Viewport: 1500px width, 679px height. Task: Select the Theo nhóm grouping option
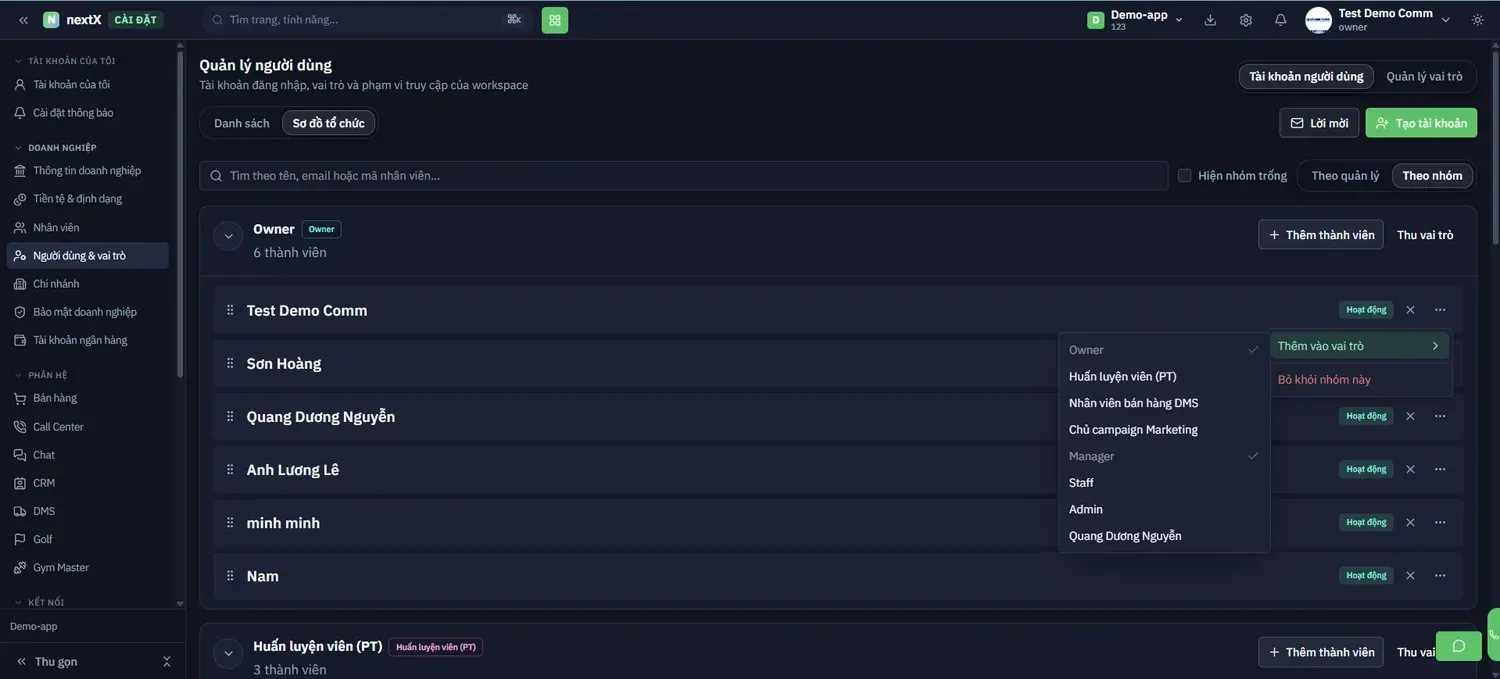click(x=1432, y=176)
